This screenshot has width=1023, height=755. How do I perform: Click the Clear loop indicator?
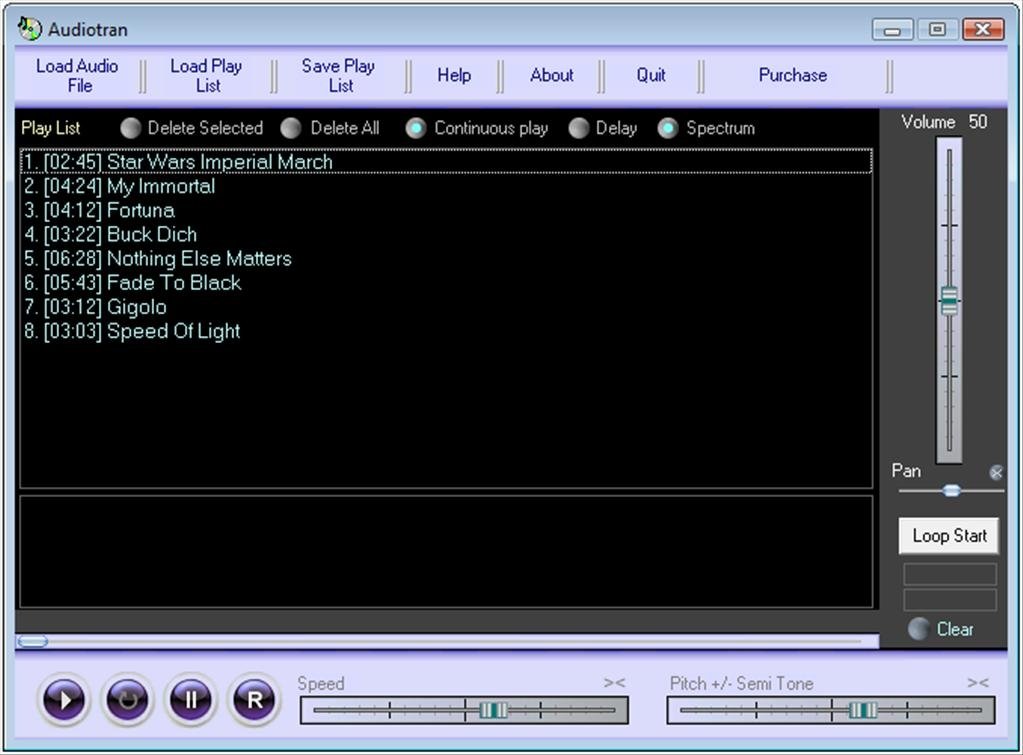click(919, 628)
